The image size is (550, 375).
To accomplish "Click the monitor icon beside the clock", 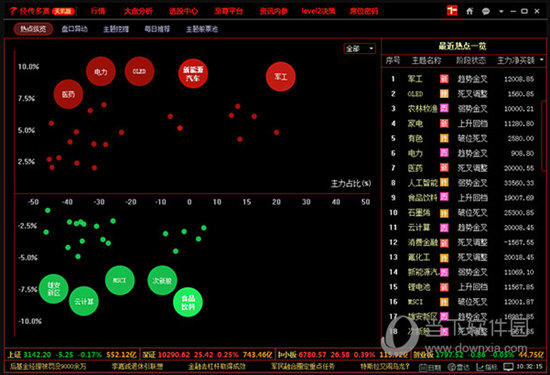I will click(508, 367).
